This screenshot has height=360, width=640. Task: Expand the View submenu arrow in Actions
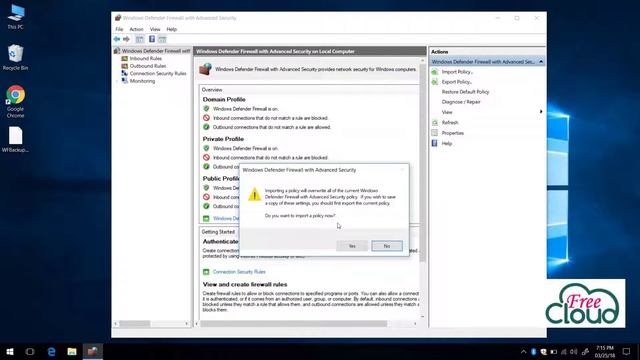tap(541, 112)
